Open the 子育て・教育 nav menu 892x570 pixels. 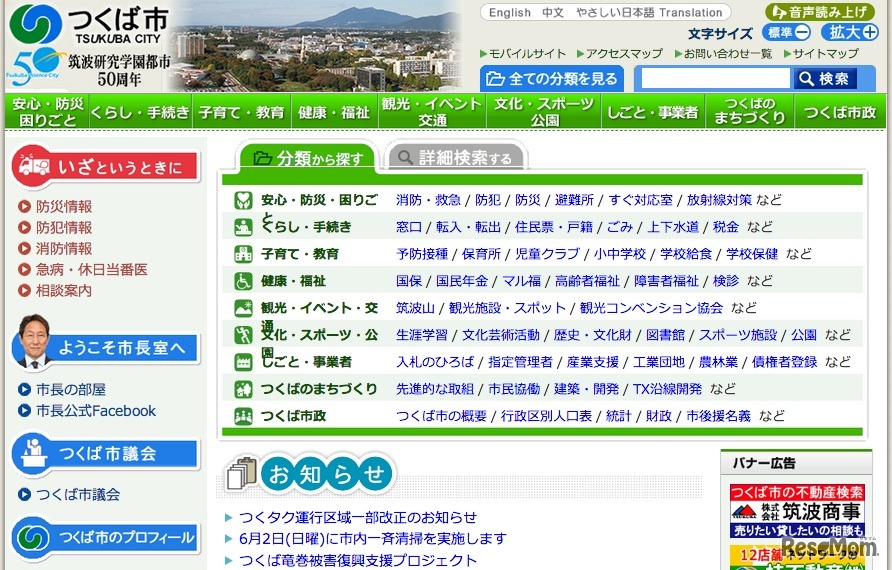242,111
